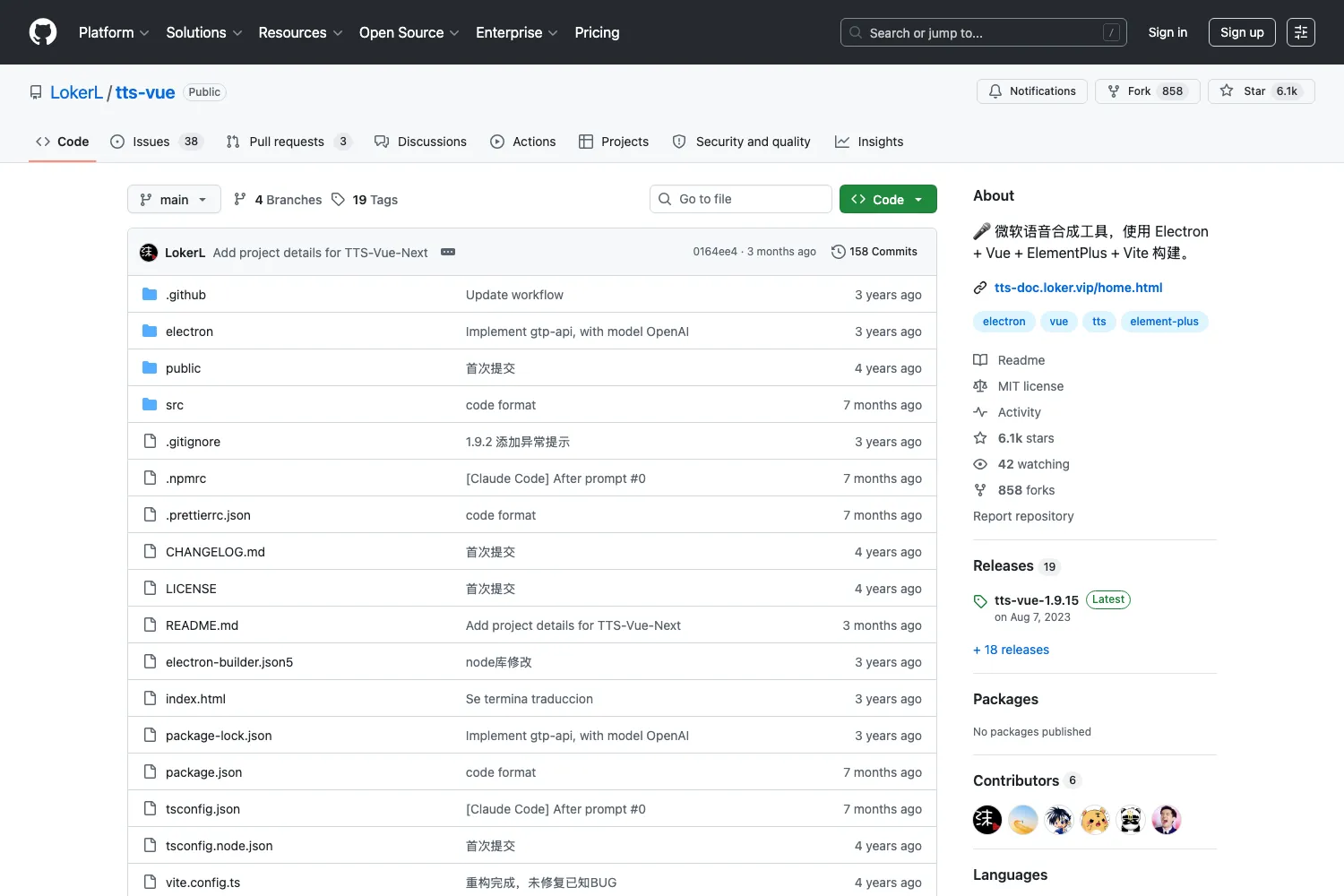This screenshot has width=1344, height=896.
Task: Click LokerL's avatar in commit row
Action: 149,253
